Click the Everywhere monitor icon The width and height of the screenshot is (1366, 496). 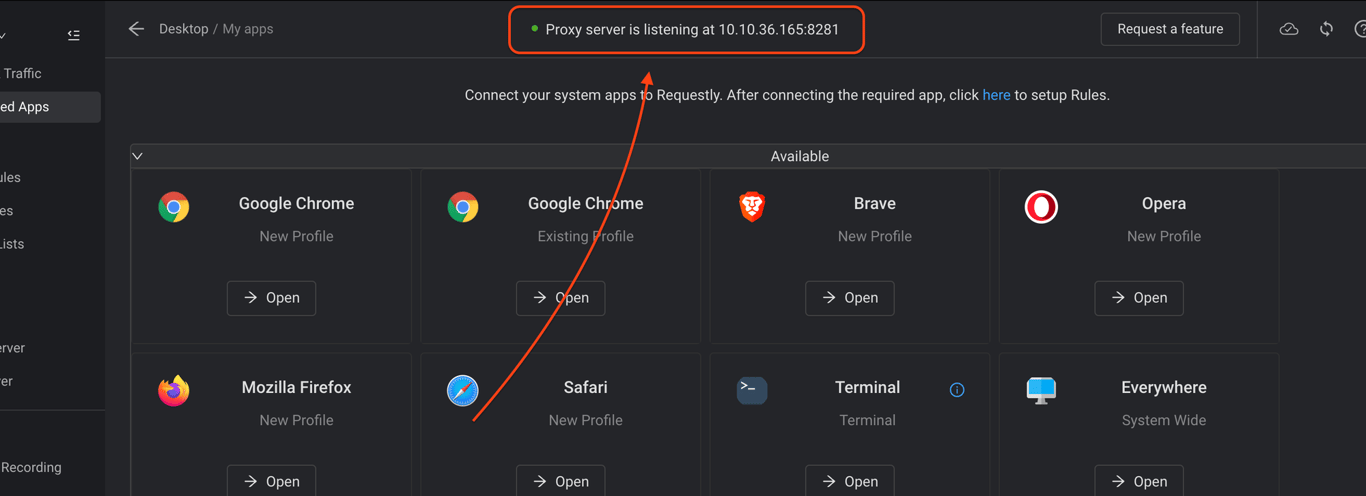[1041, 390]
